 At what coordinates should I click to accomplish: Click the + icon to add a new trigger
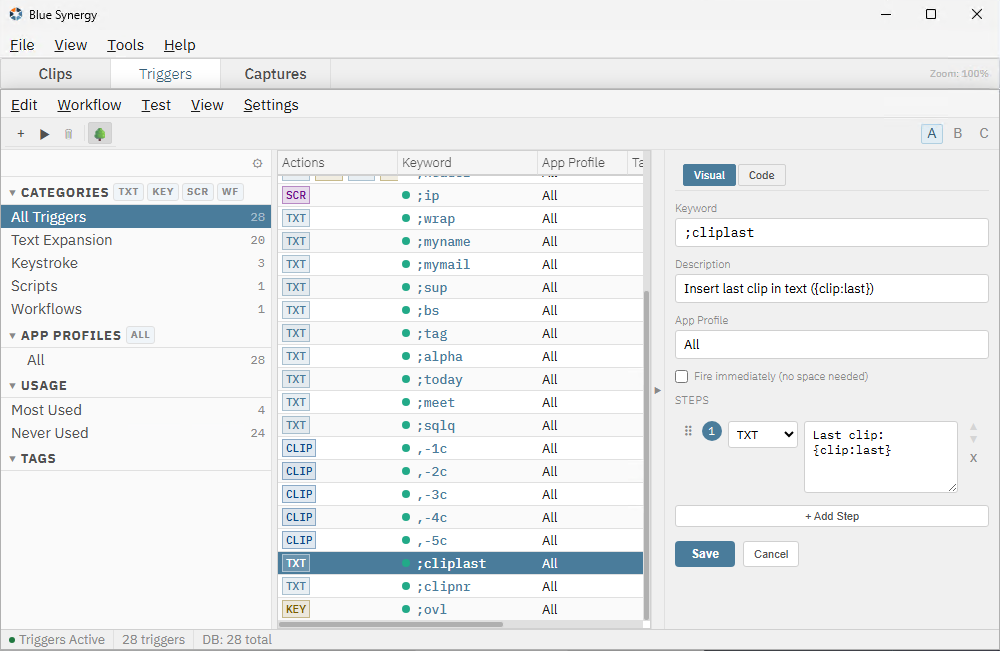20,133
